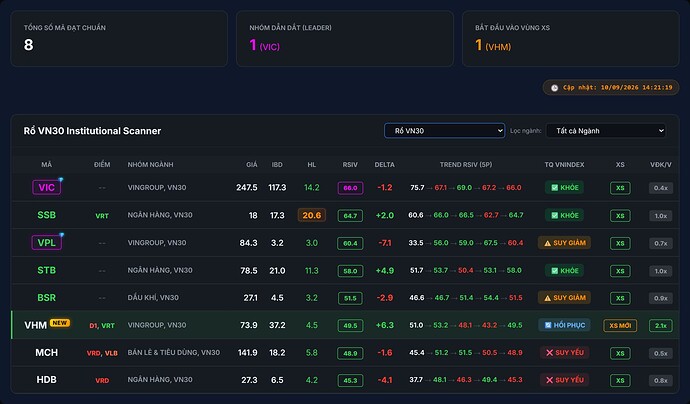Expand the Tất cả Ngành industry filter
The image size is (690, 404).
606,131
